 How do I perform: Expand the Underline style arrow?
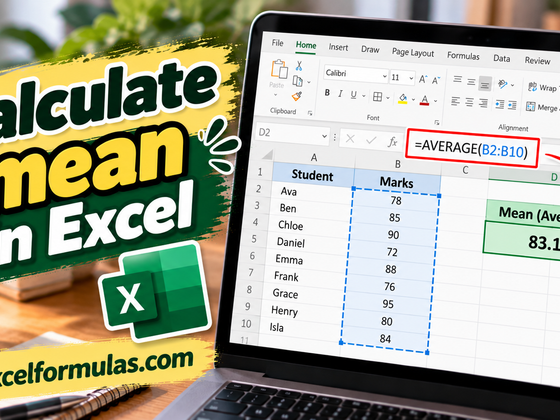(x=364, y=96)
